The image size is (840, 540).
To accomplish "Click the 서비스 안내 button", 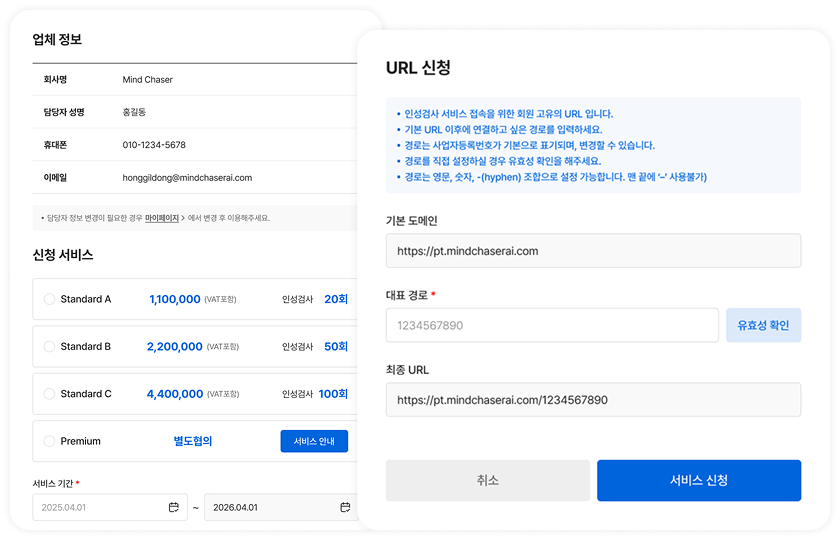I will (314, 441).
